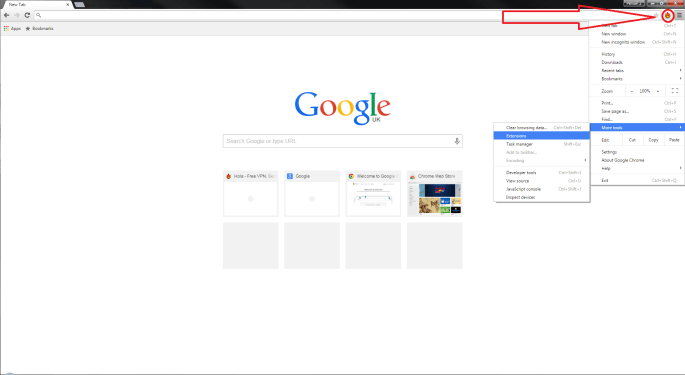Screen dimensions: 685x375
Task: Select Inspect devices in submenu
Action: pyautogui.click(x=542, y=197)
